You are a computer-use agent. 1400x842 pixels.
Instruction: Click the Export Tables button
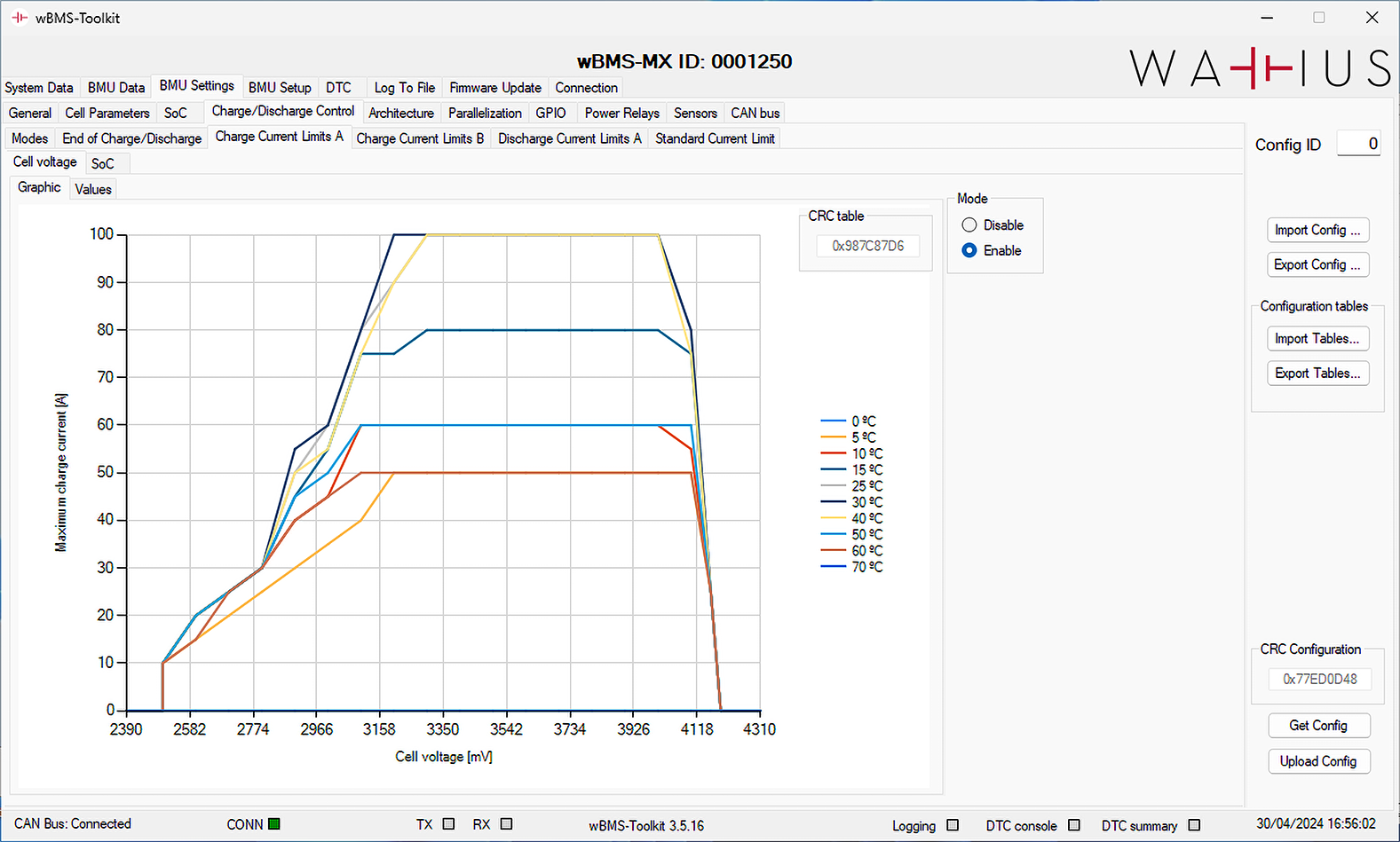pyautogui.click(x=1317, y=374)
